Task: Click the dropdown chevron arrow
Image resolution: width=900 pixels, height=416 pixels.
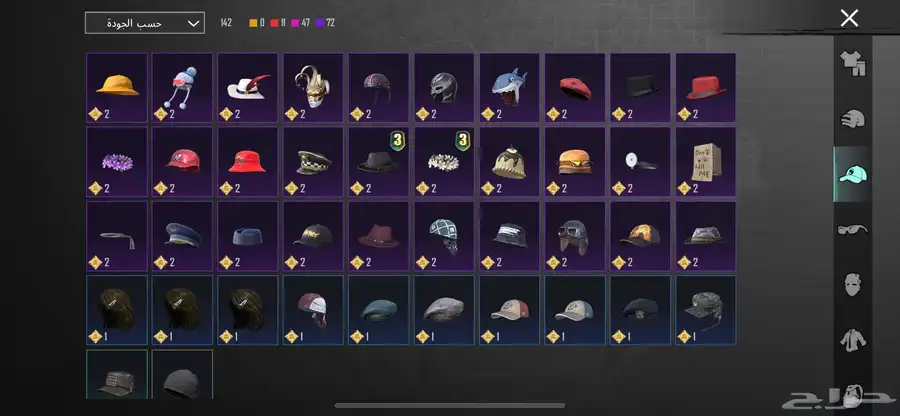Action: coord(193,24)
